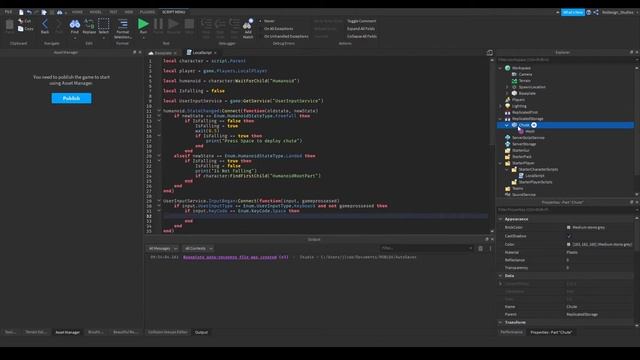
Task: Select Teams in the Explorer tree
Action: (518, 189)
